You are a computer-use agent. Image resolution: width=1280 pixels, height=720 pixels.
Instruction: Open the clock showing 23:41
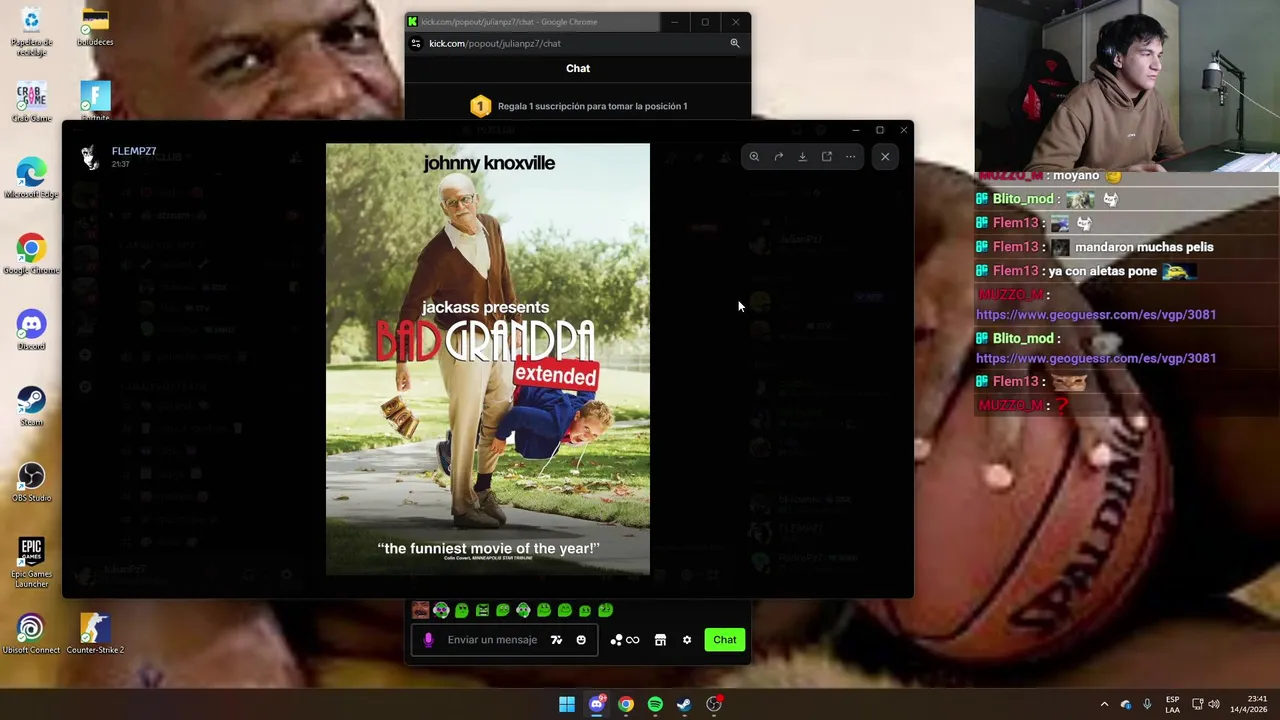coord(1249,704)
